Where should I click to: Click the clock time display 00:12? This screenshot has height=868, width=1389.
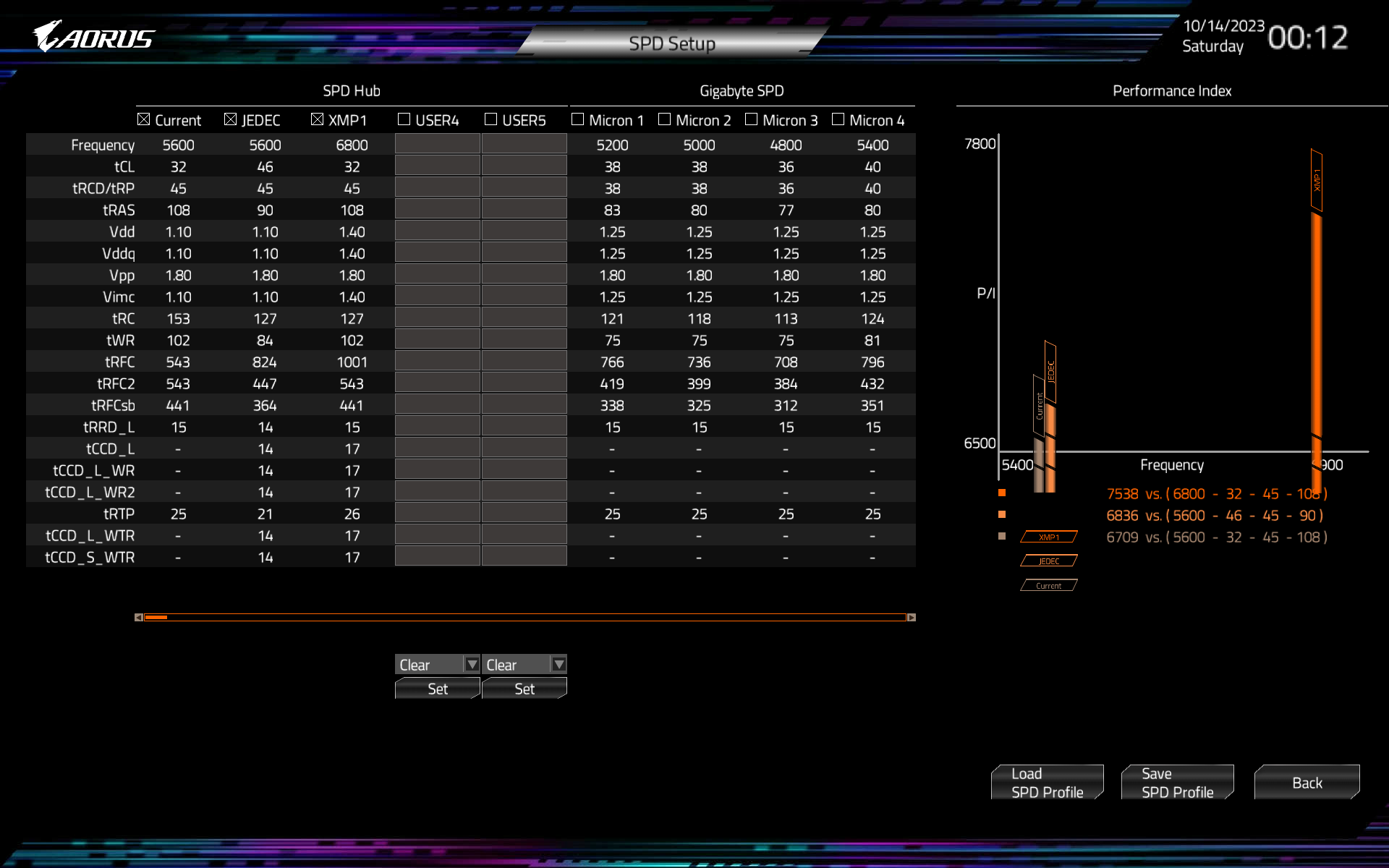pyautogui.click(x=1308, y=37)
